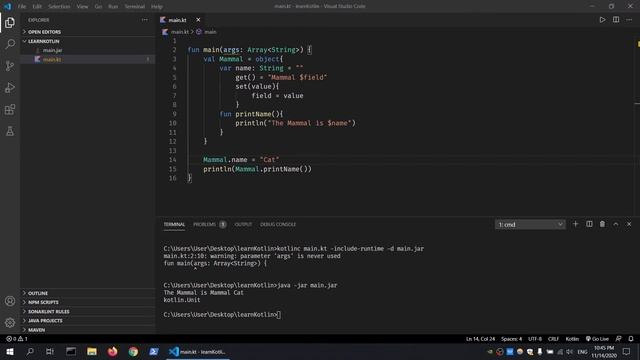The width and height of the screenshot is (640, 360).
Task: Open the Selection menu
Action: 59,7
